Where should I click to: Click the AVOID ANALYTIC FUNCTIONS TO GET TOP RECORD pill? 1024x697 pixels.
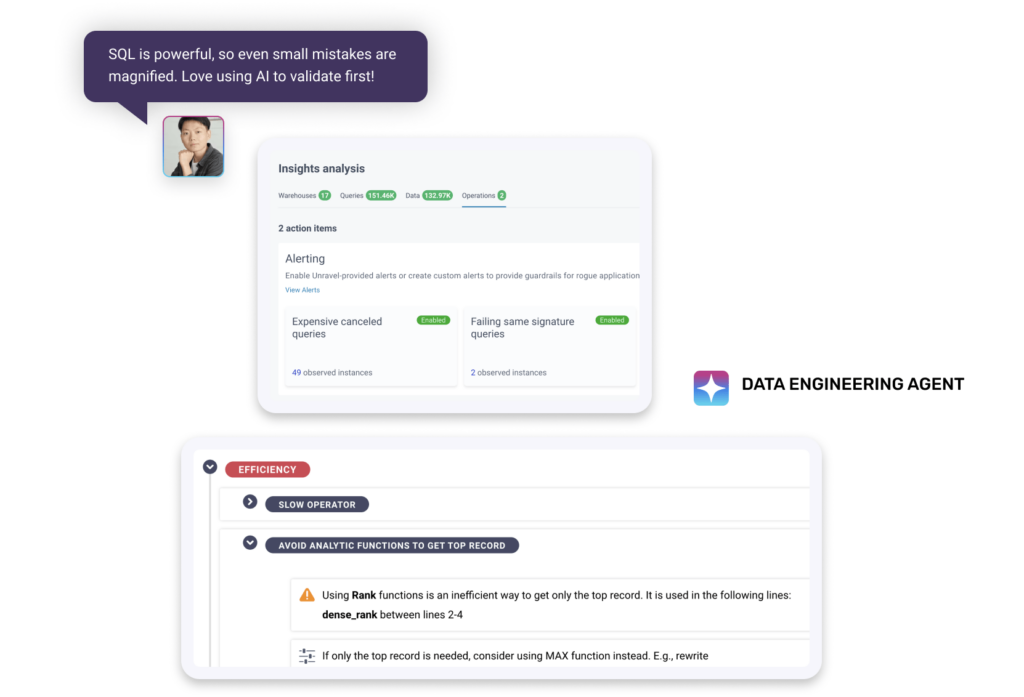pyautogui.click(x=392, y=545)
